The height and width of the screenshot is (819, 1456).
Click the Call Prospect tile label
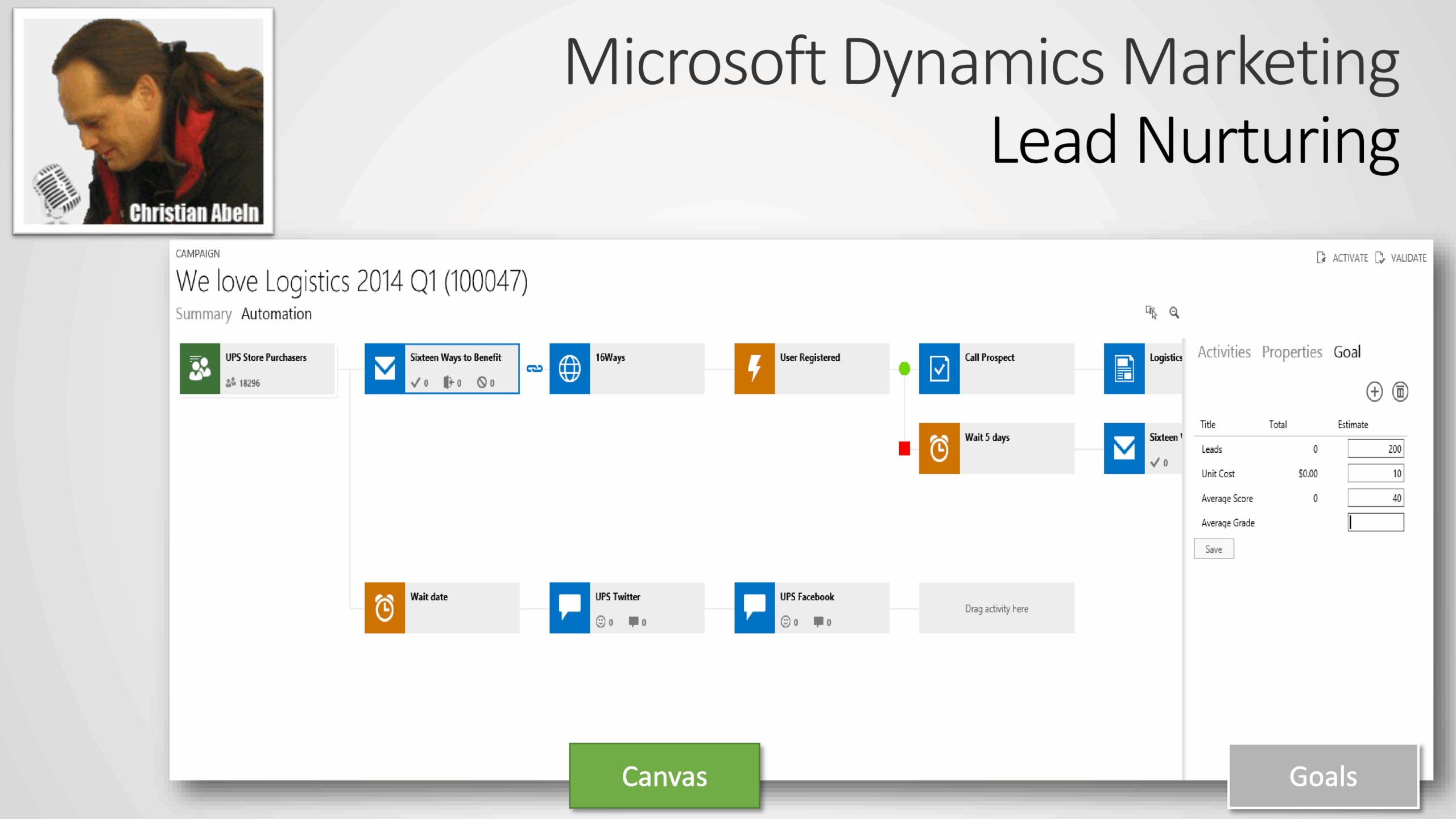989,357
